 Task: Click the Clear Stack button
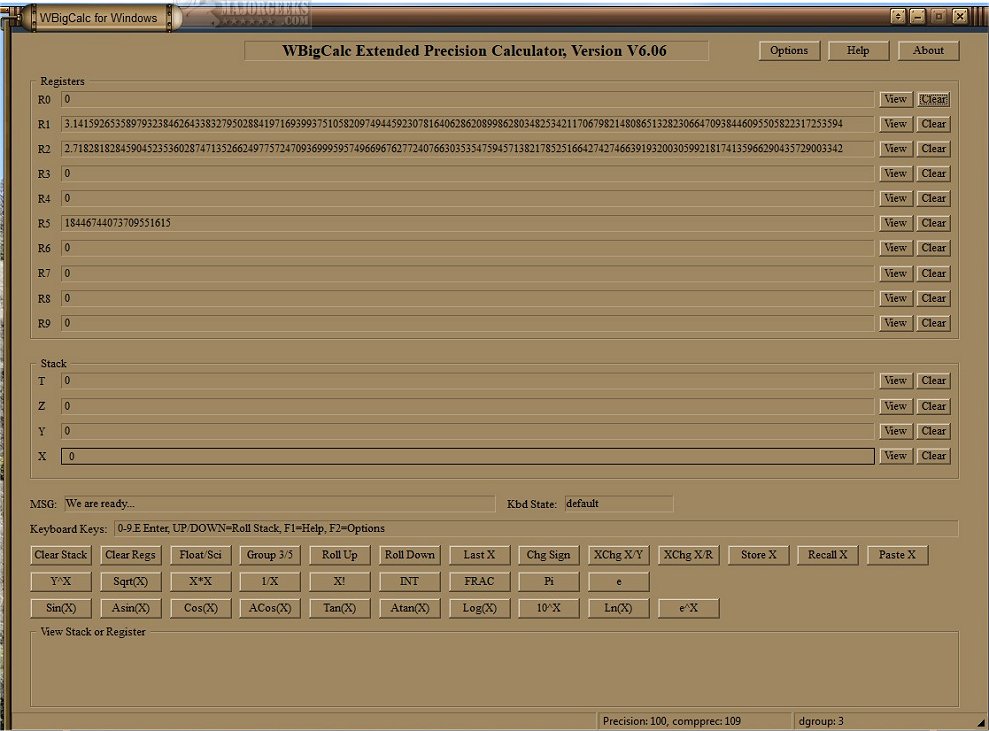click(x=61, y=555)
